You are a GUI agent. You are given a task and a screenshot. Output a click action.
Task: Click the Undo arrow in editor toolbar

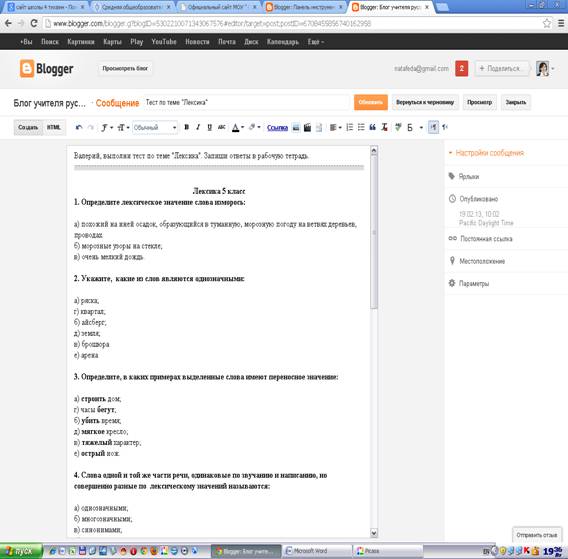tap(79, 128)
